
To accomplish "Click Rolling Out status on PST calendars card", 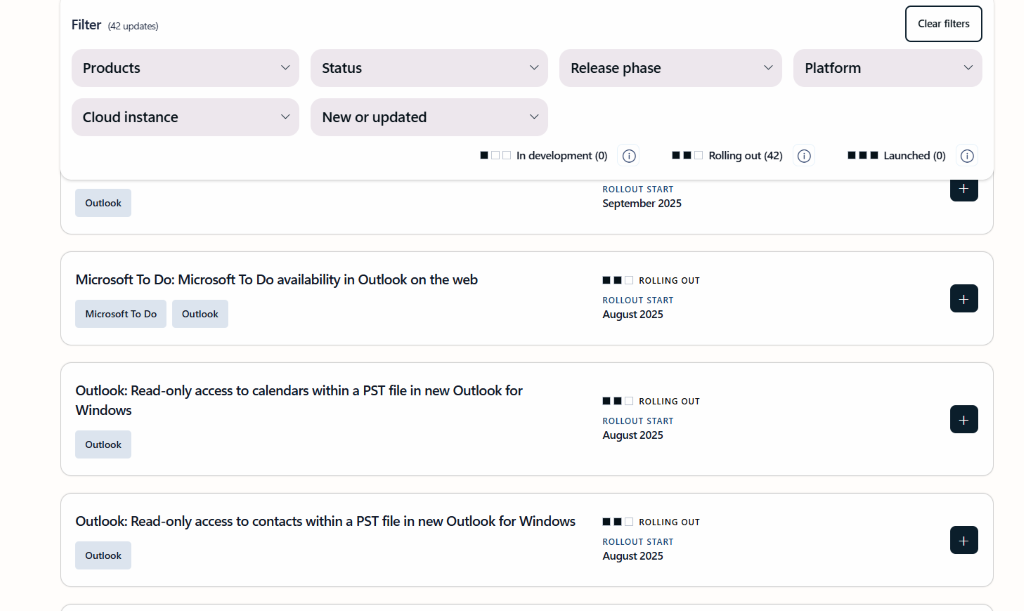I will click(669, 401).
